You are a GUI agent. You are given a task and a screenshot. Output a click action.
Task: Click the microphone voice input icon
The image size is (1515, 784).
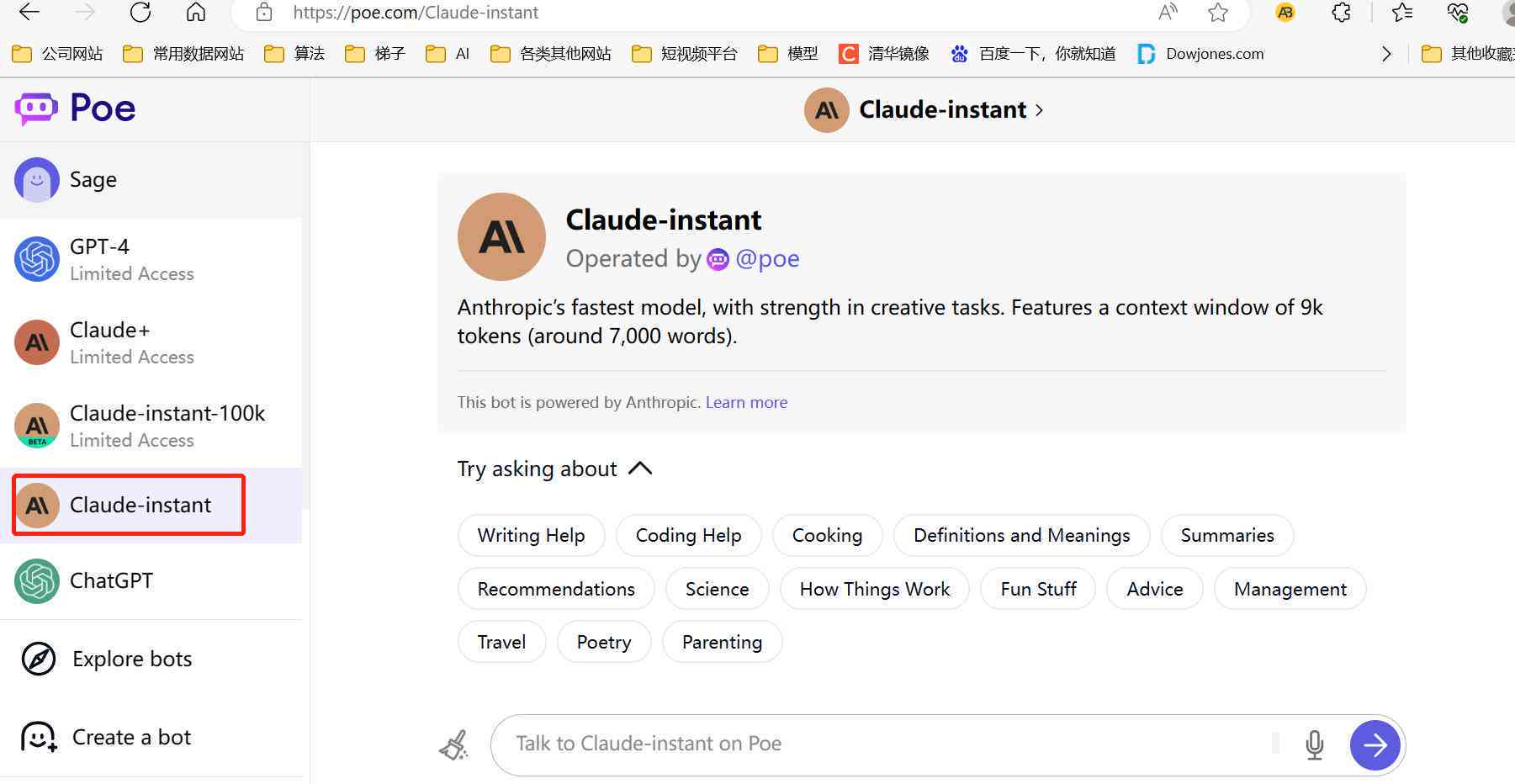pyautogui.click(x=1314, y=744)
